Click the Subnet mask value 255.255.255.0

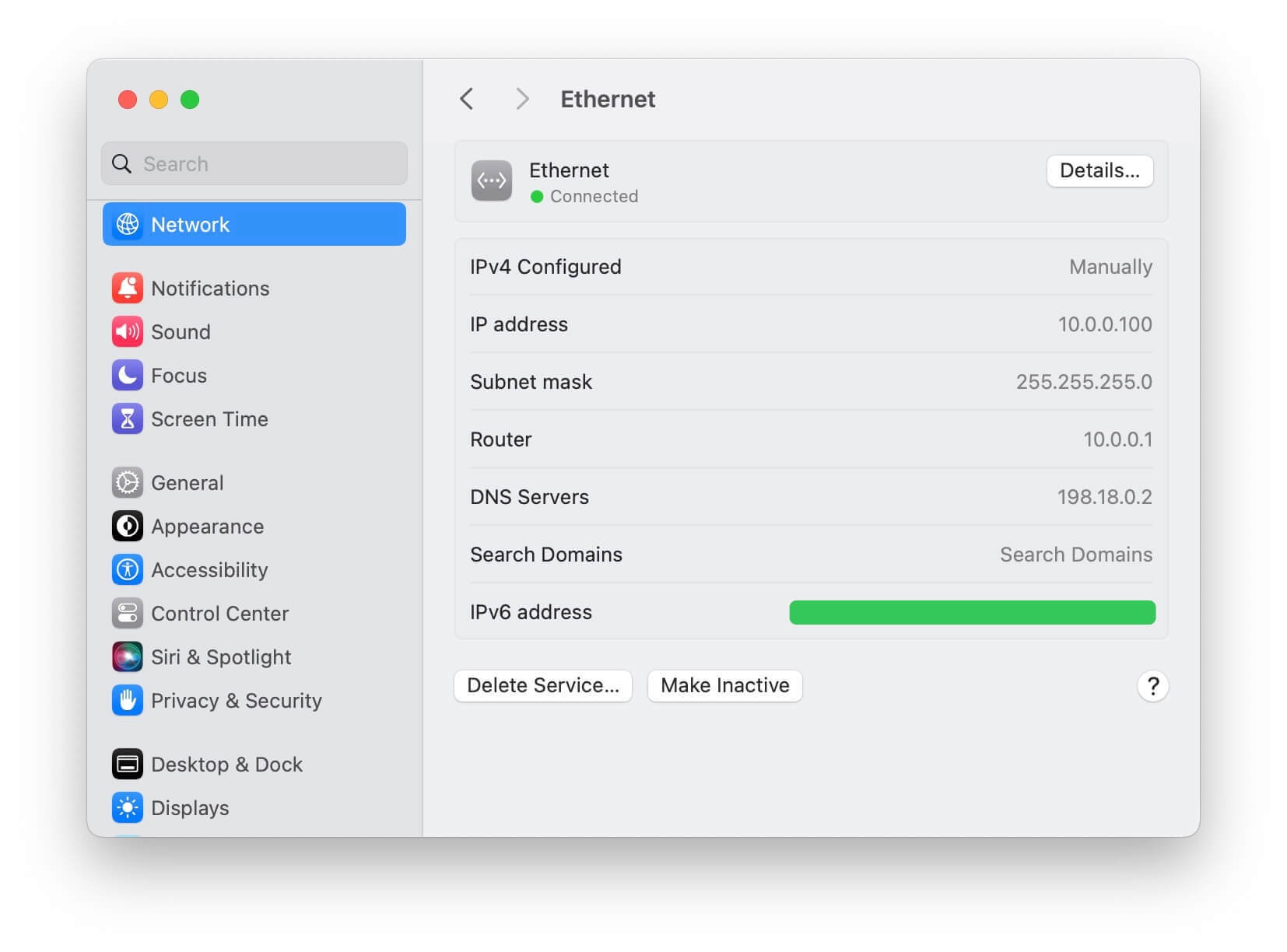pyautogui.click(x=1084, y=382)
